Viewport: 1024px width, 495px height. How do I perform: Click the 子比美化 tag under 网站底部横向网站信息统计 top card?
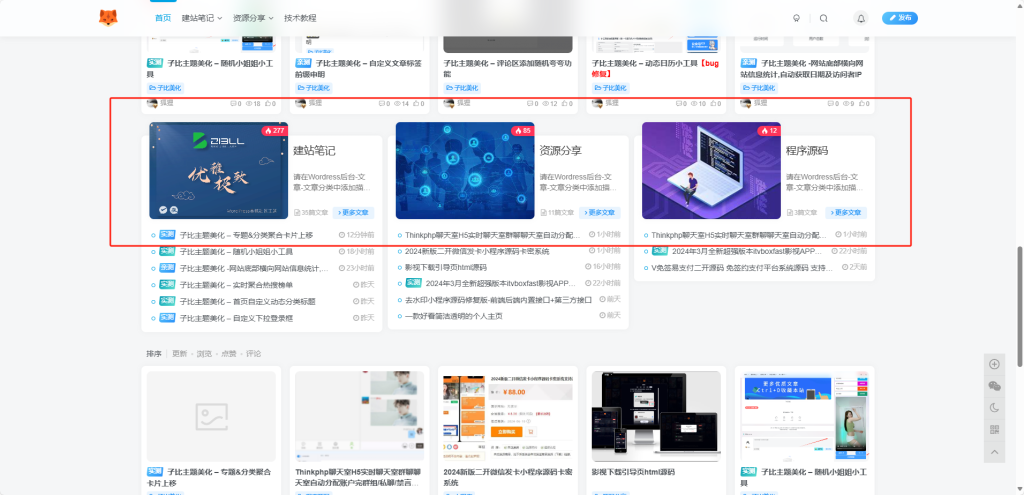(758, 88)
